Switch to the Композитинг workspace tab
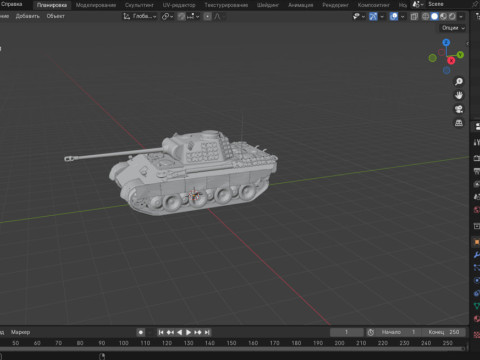Image resolution: width=480 pixels, height=360 pixels. (374, 5)
